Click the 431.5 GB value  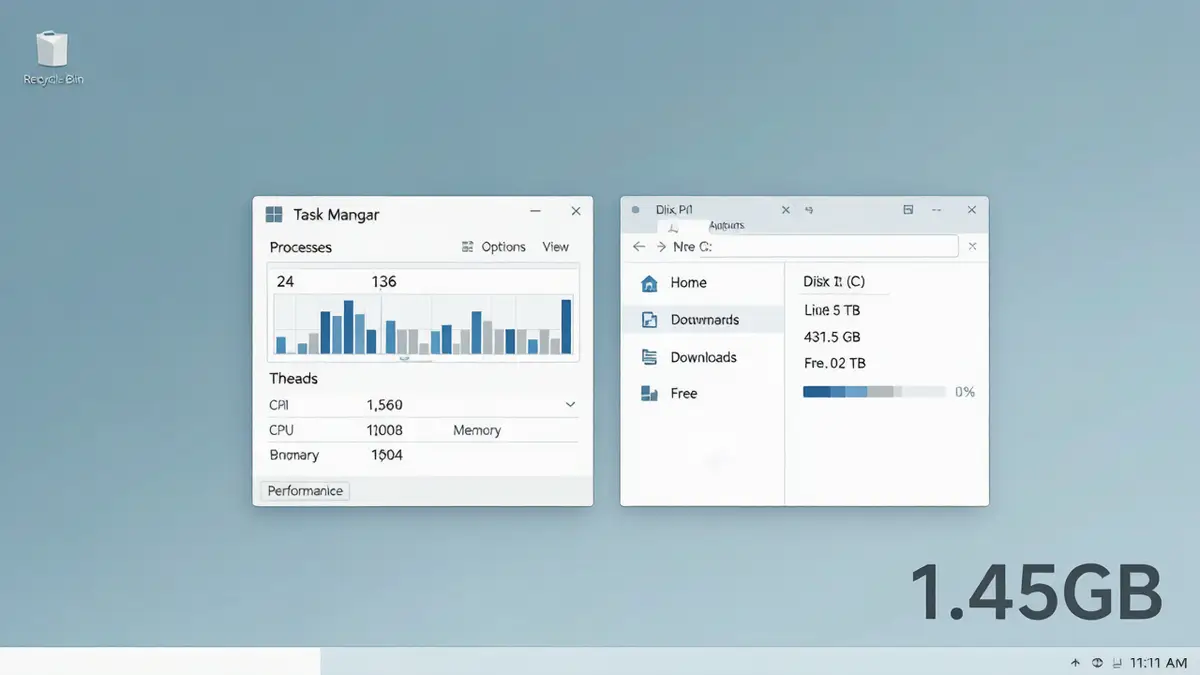point(832,337)
